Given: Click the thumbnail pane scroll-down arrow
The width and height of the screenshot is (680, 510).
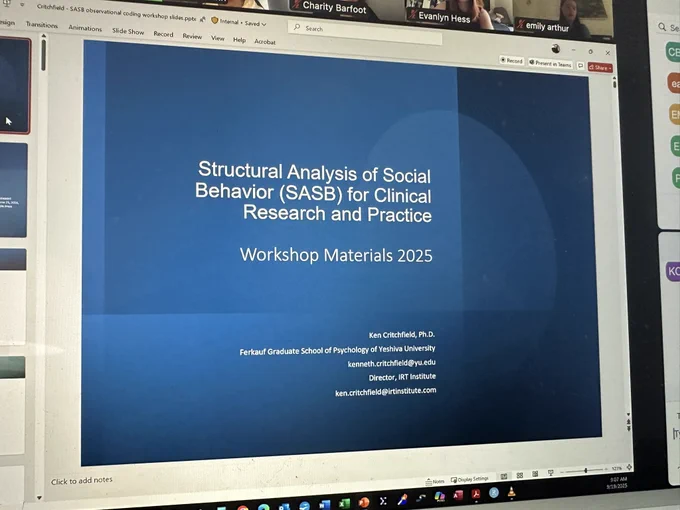Looking at the screenshot, I should coord(39,497).
